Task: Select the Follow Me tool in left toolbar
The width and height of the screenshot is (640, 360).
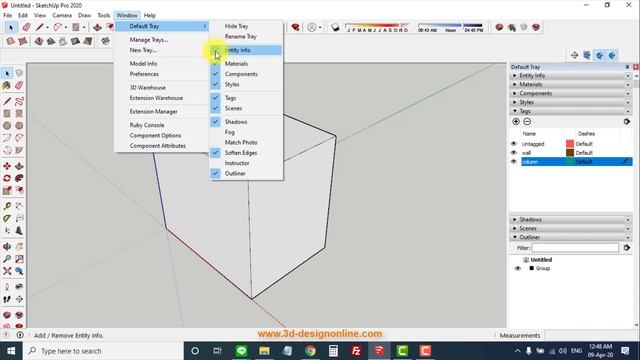Action: 19,178
